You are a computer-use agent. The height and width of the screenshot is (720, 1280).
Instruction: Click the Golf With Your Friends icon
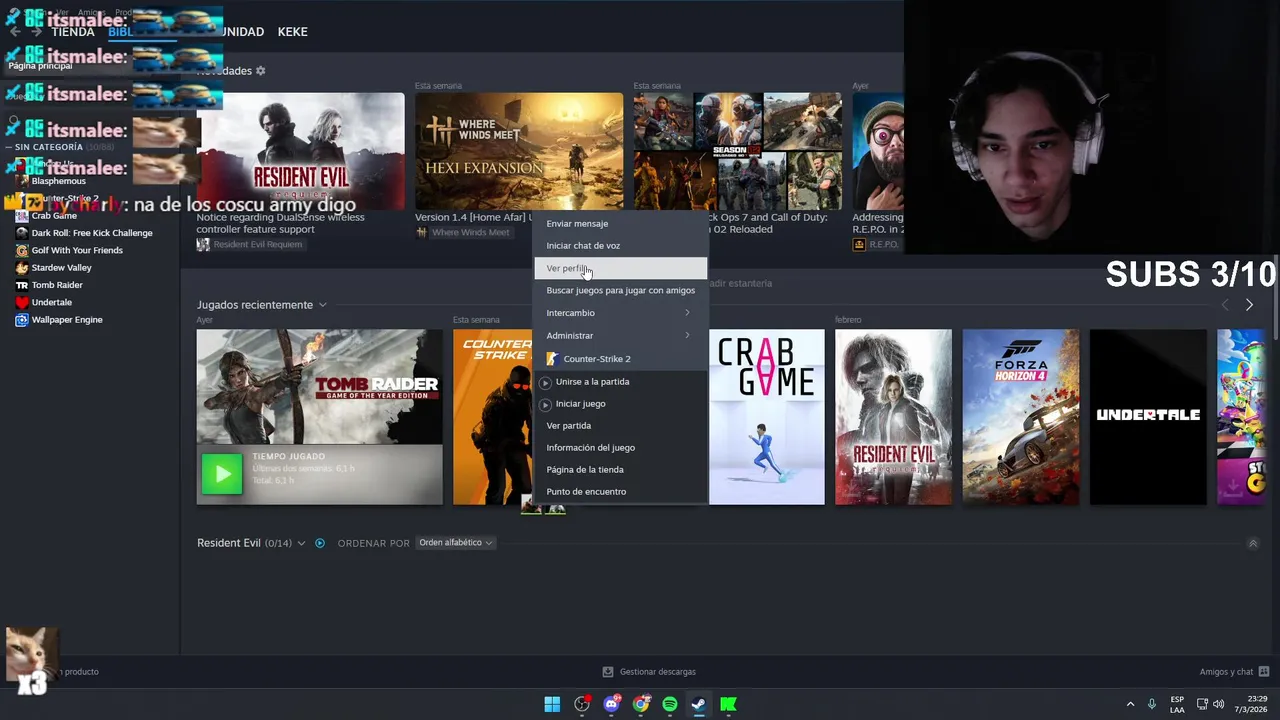click(x=22, y=250)
